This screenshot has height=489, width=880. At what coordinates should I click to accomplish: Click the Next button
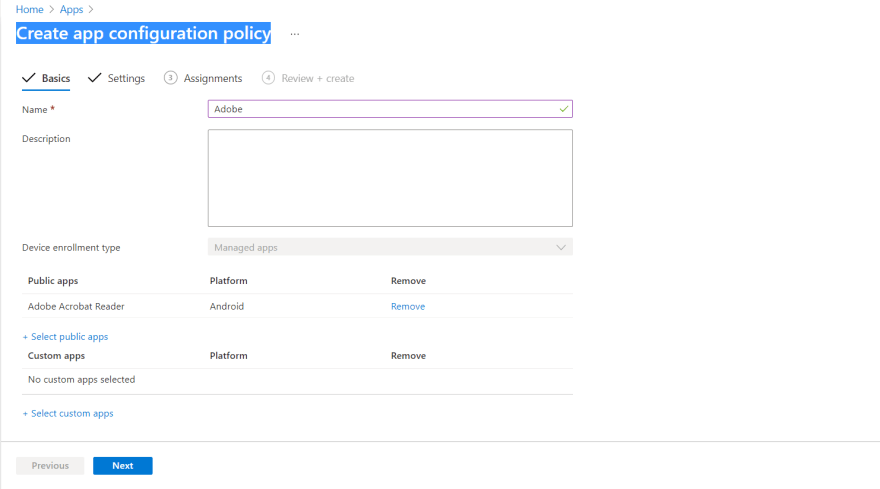[122, 465]
